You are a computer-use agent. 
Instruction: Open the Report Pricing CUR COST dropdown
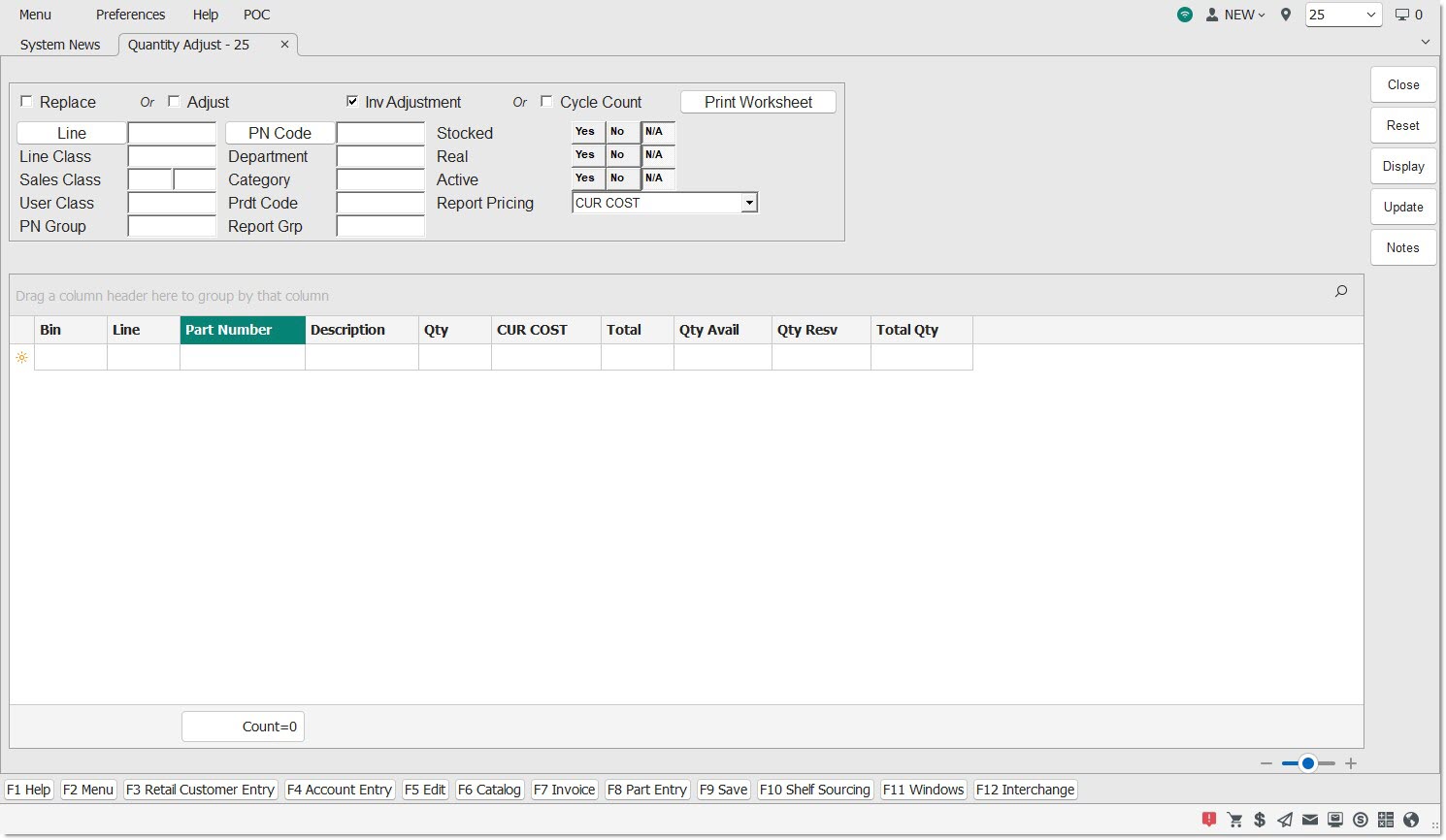point(749,203)
